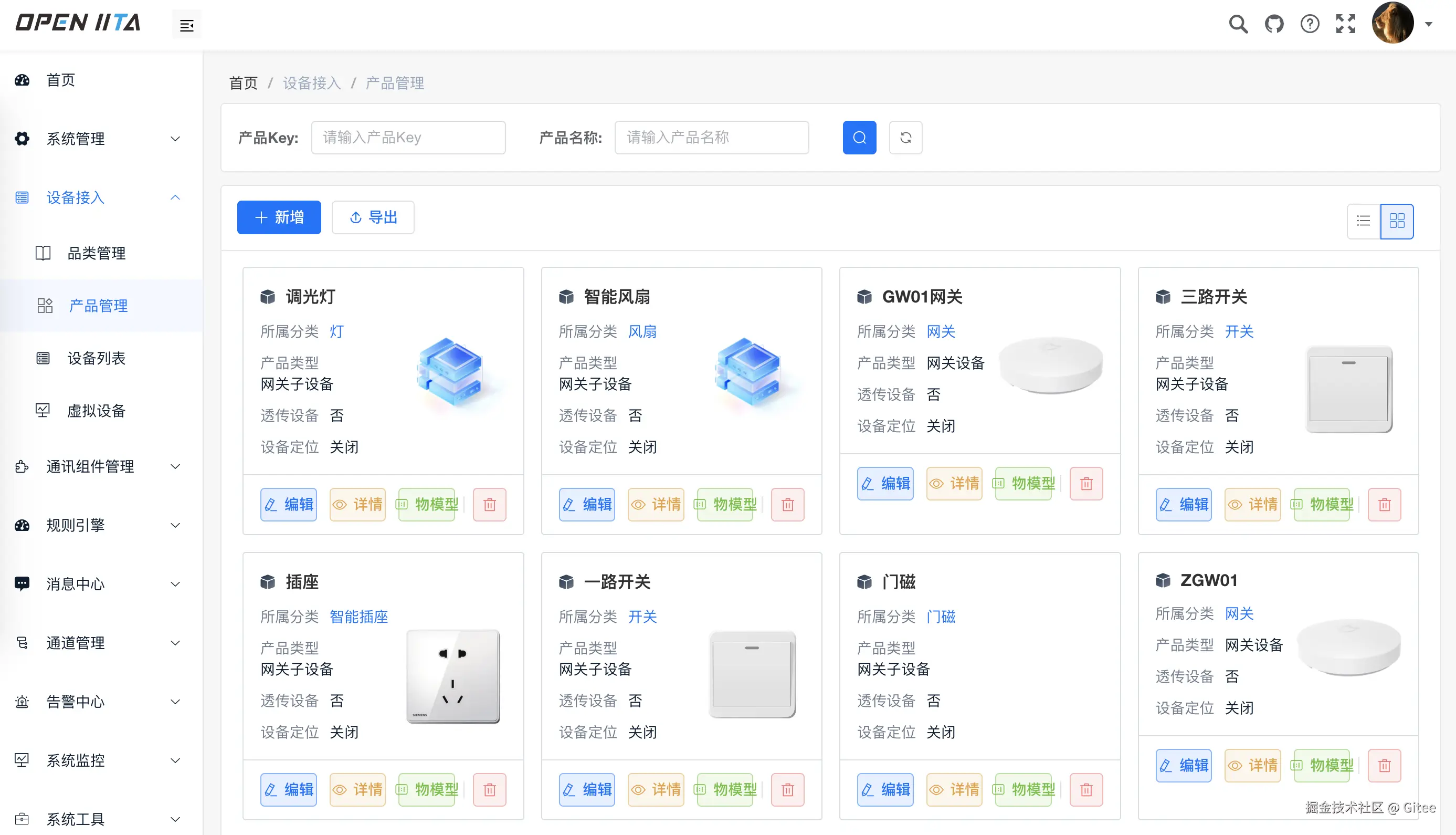This screenshot has width=1456, height=835.
Task: Toggle fullscreen mode icon
Action: 1345,24
